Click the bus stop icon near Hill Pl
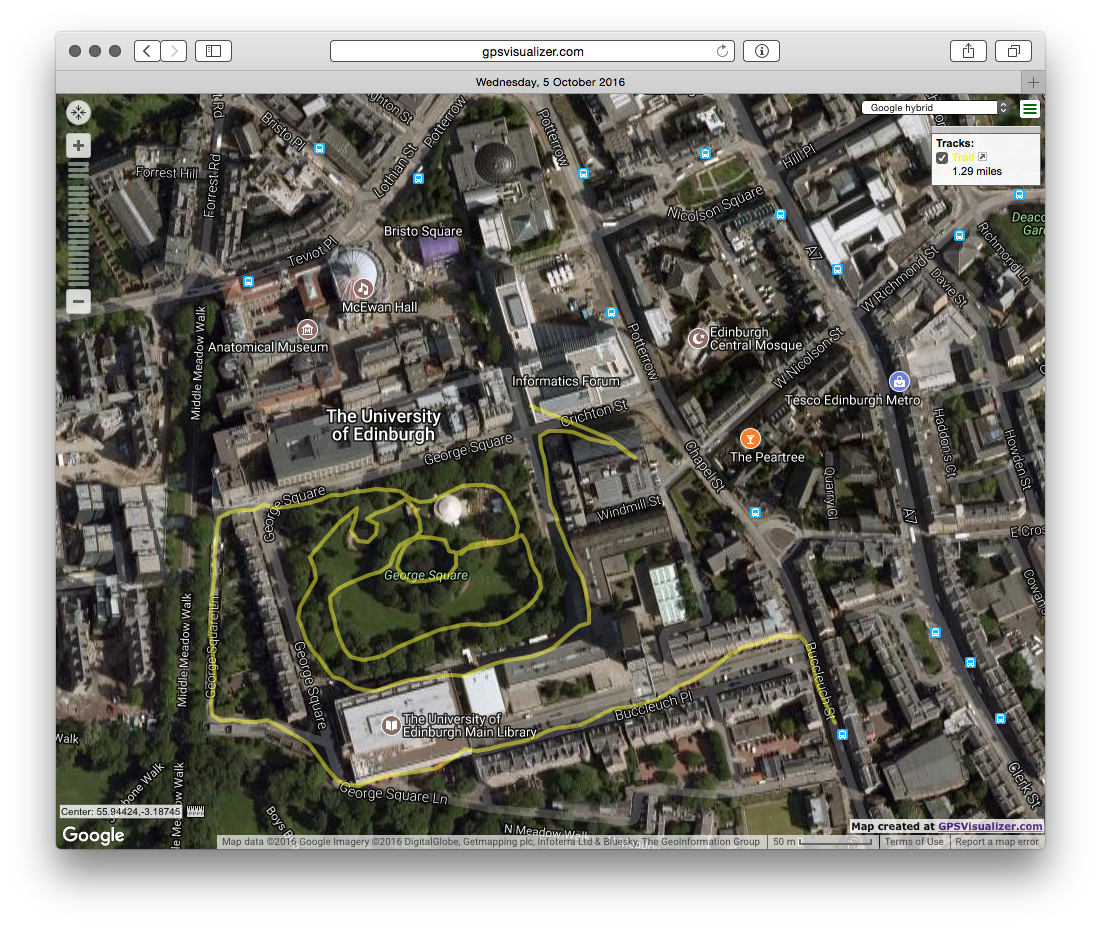1101x929 pixels. (706, 153)
